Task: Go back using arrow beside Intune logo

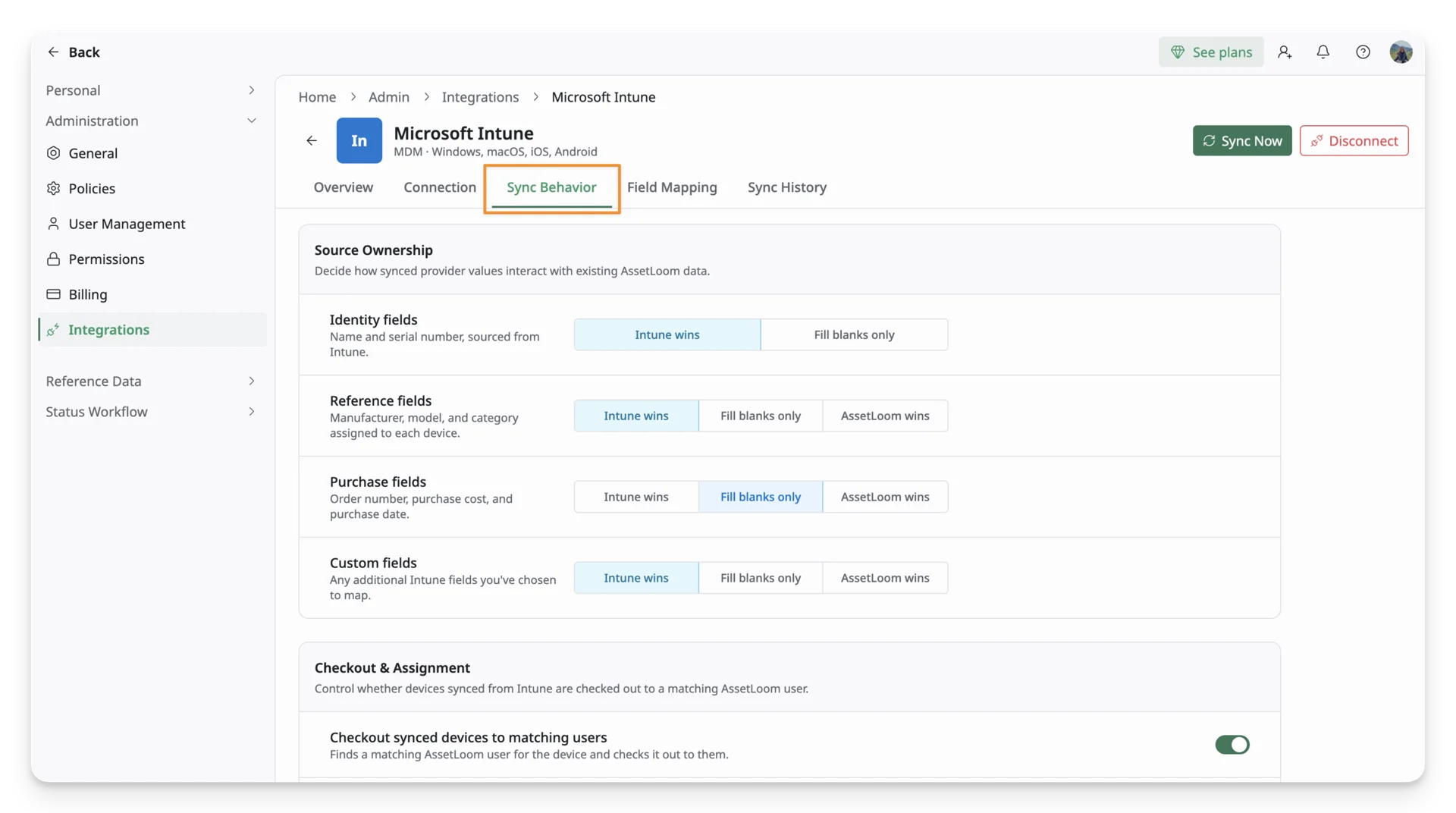Action: [x=312, y=140]
